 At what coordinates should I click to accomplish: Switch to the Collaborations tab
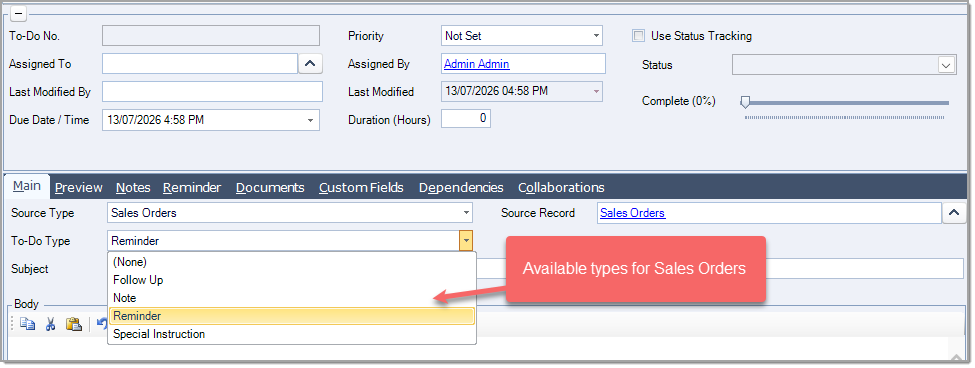pyautogui.click(x=561, y=187)
